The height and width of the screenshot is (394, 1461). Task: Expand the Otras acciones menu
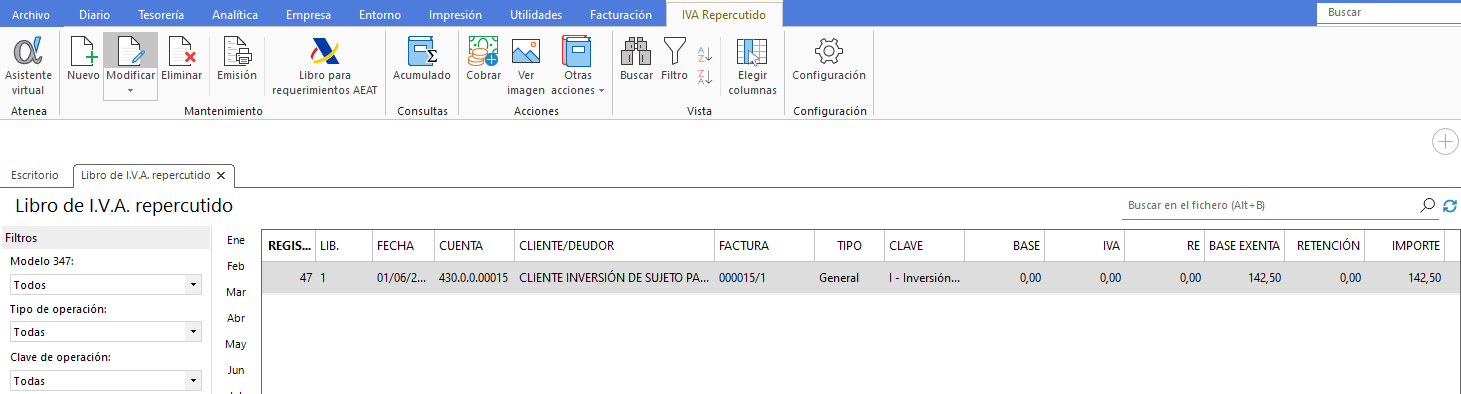point(578,66)
